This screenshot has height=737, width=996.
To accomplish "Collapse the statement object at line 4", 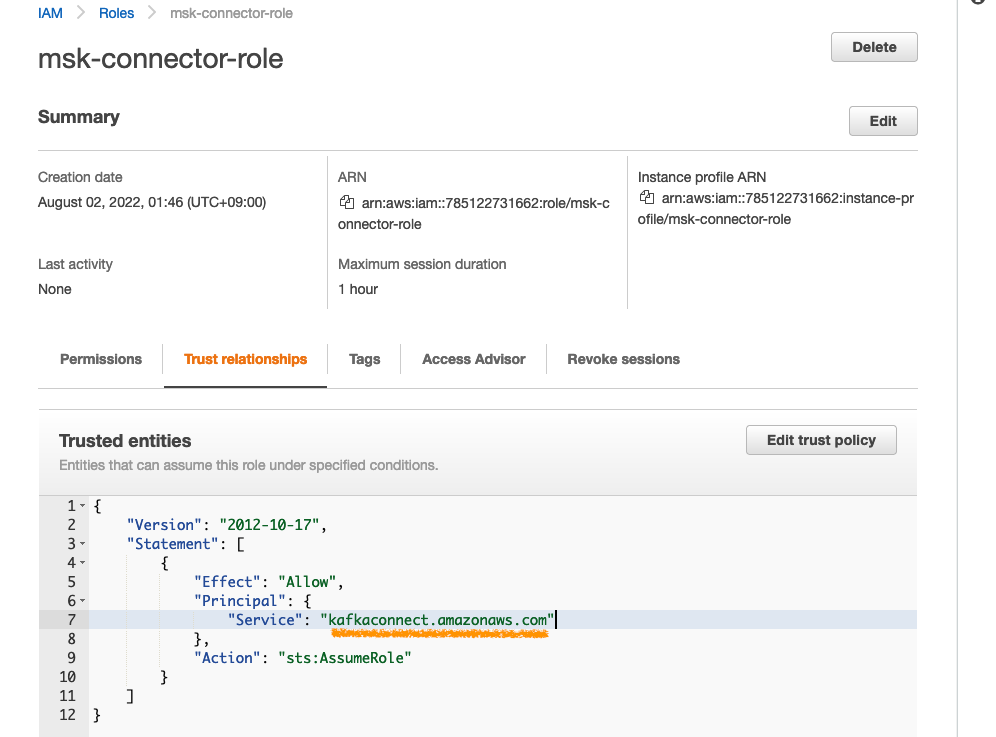I will [x=82, y=563].
